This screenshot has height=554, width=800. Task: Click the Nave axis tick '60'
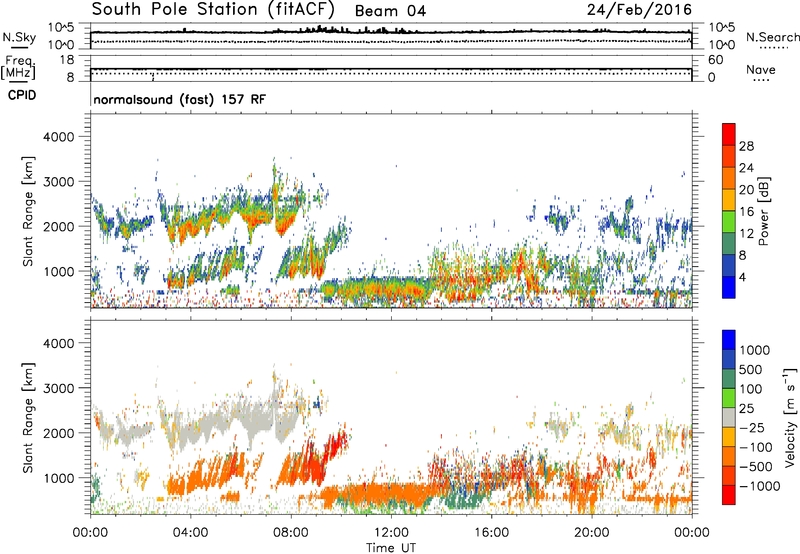[715, 60]
